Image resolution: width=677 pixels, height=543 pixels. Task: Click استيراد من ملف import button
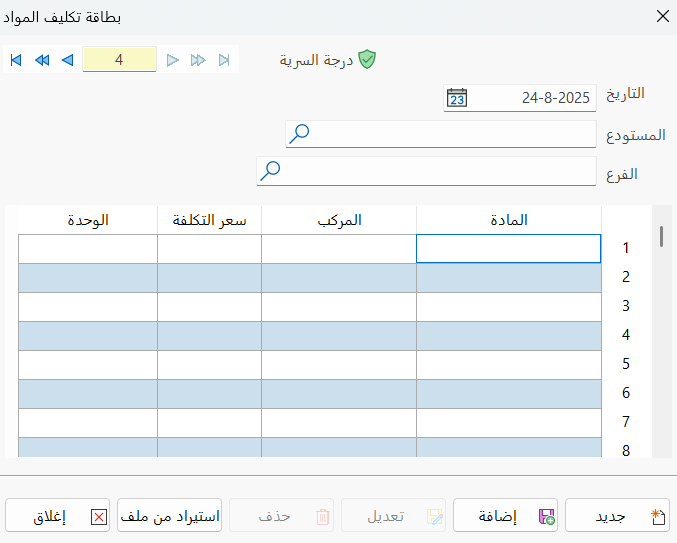pos(169,515)
